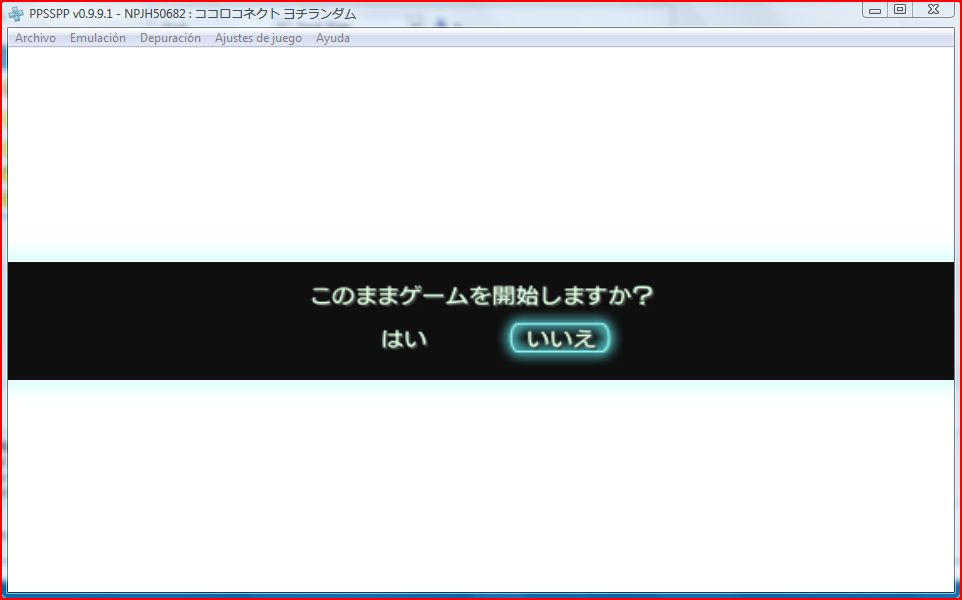Screen dimensions: 962x600
Task: Click the NPJH50682 game ID in title bar
Action: coord(155,14)
